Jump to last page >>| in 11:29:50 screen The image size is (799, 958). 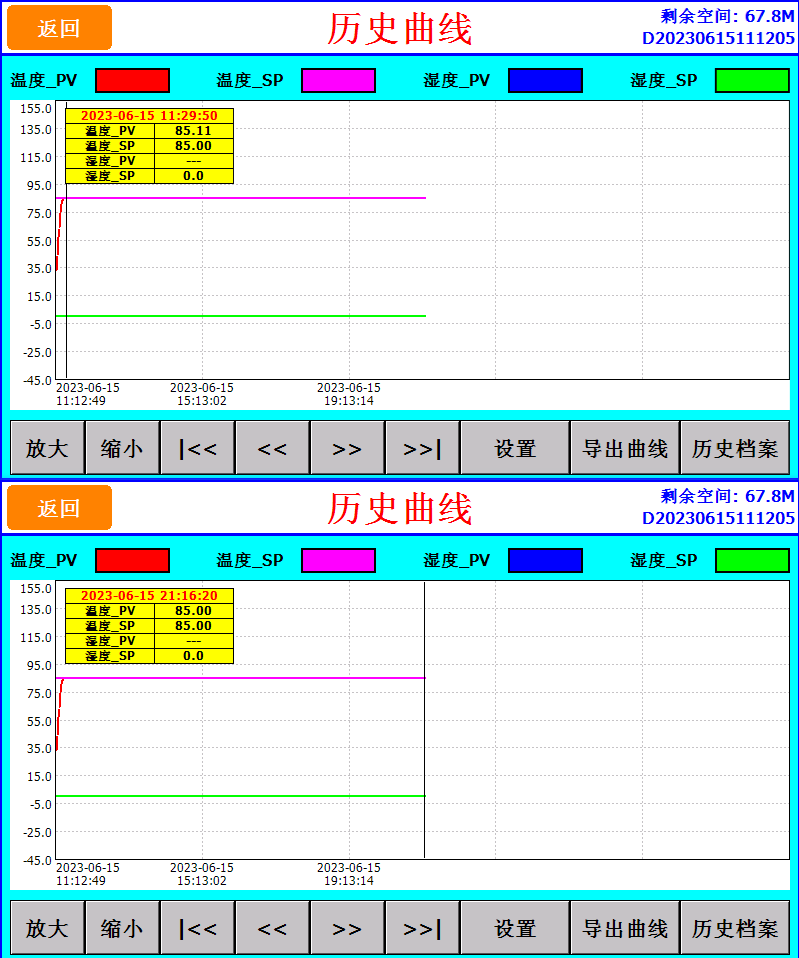click(422, 448)
